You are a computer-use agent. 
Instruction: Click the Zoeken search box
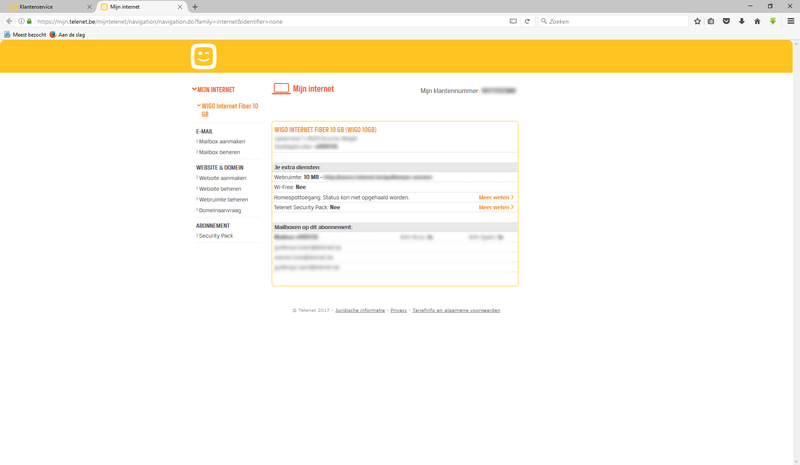(613, 21)
